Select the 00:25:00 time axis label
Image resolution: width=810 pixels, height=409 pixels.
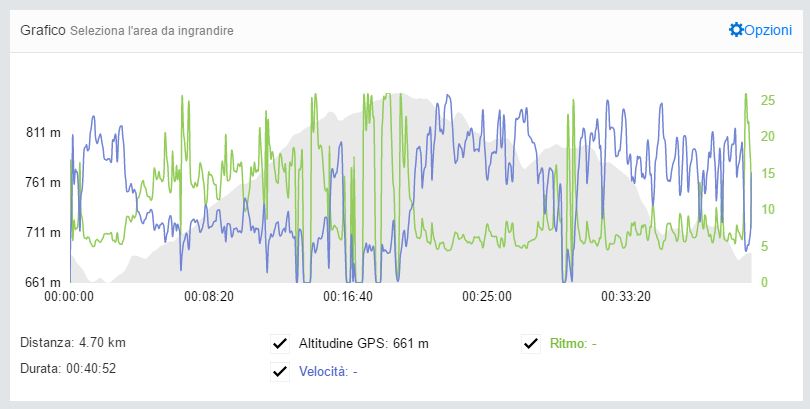[x=487, y=296]
